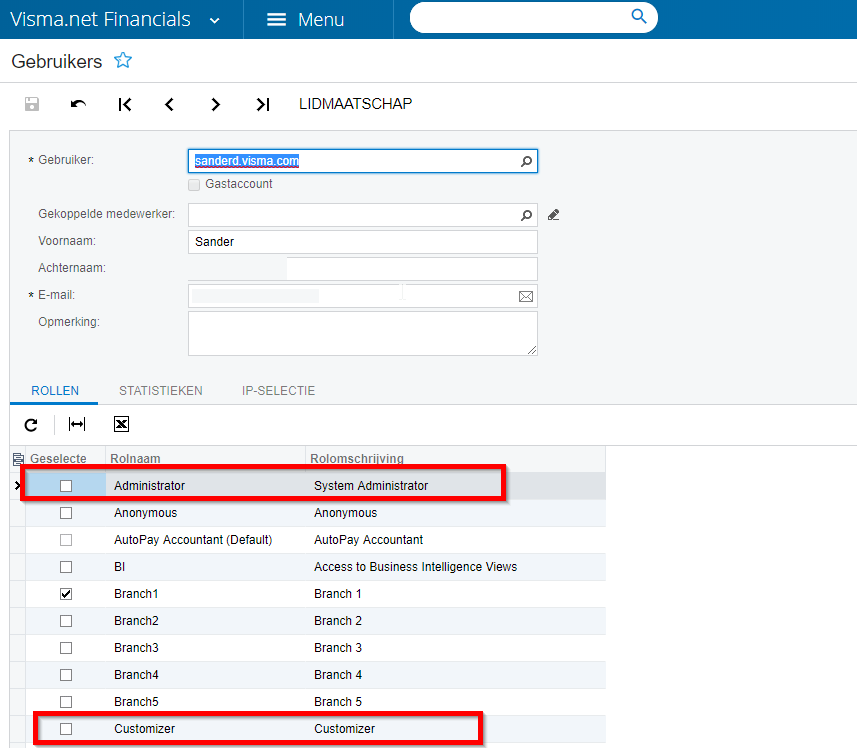Go to next record arrow
Viewport: 857px width, 748px height.
pyautogui.click(x=215, y=104)
